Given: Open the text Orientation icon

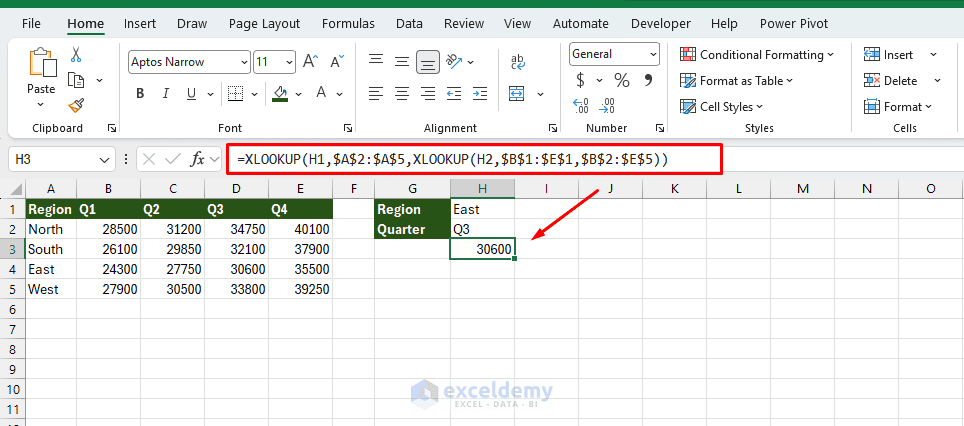Looking at the screenshot, I should (x=454, y=61).
